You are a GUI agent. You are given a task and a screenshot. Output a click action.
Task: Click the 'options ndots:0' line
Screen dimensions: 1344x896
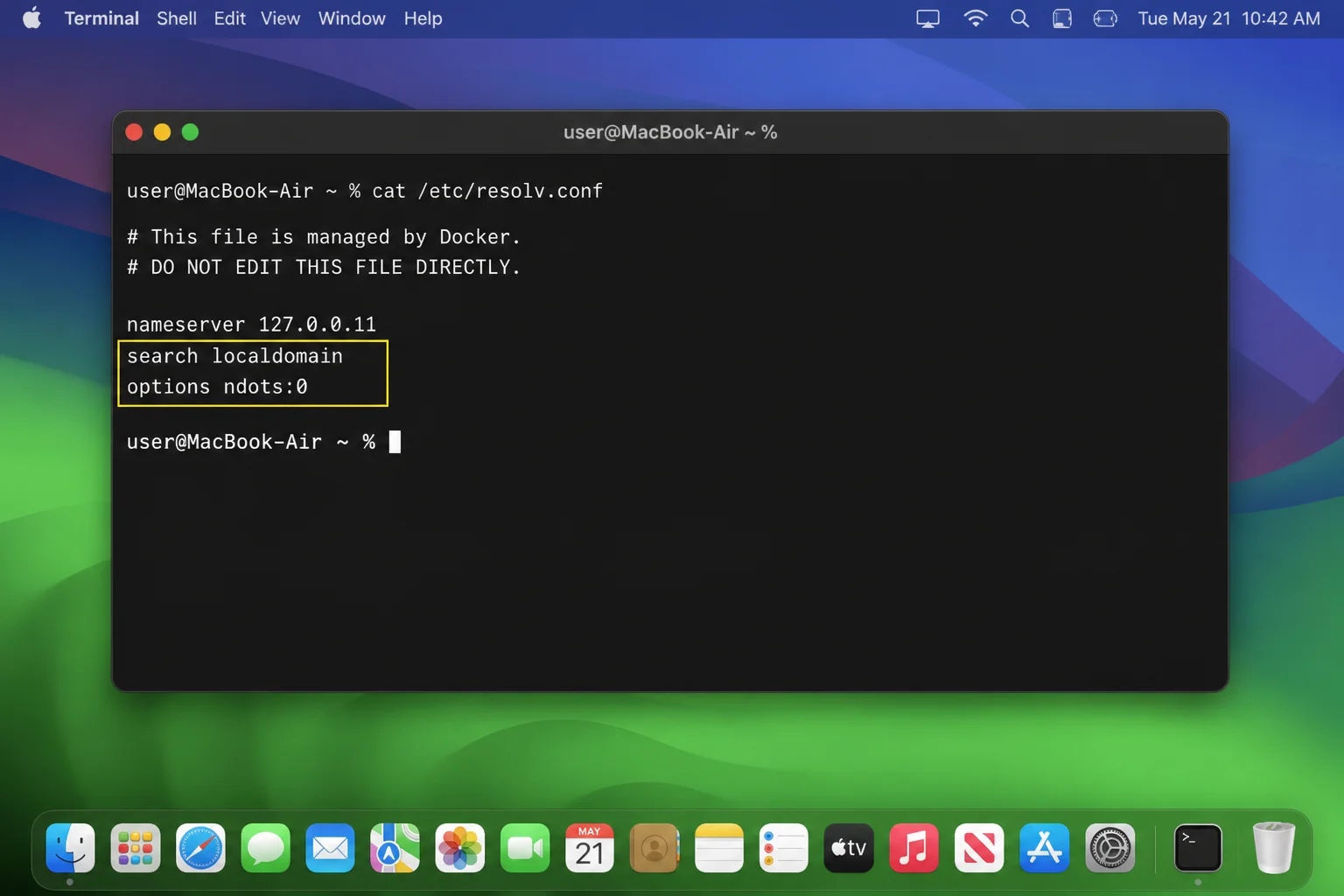click(x=217, y=387)
